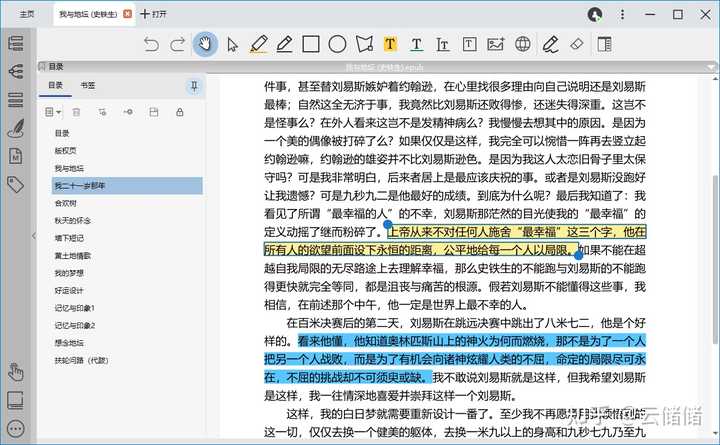Select the rectangle shape tool
The width and height of the screenshot is (720, 445).
311,44
